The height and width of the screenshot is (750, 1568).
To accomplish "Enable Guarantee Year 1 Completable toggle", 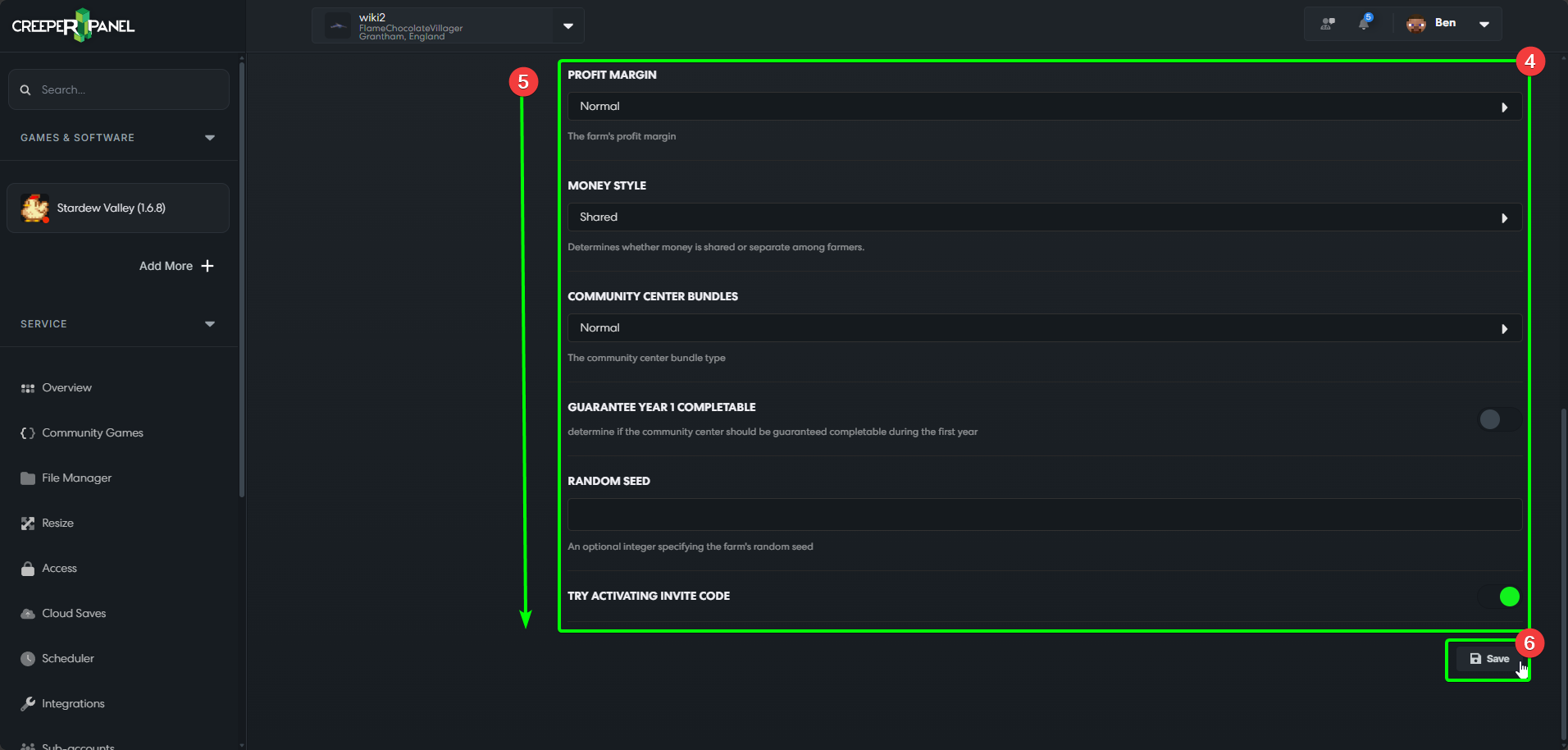I will [1498, 419].
